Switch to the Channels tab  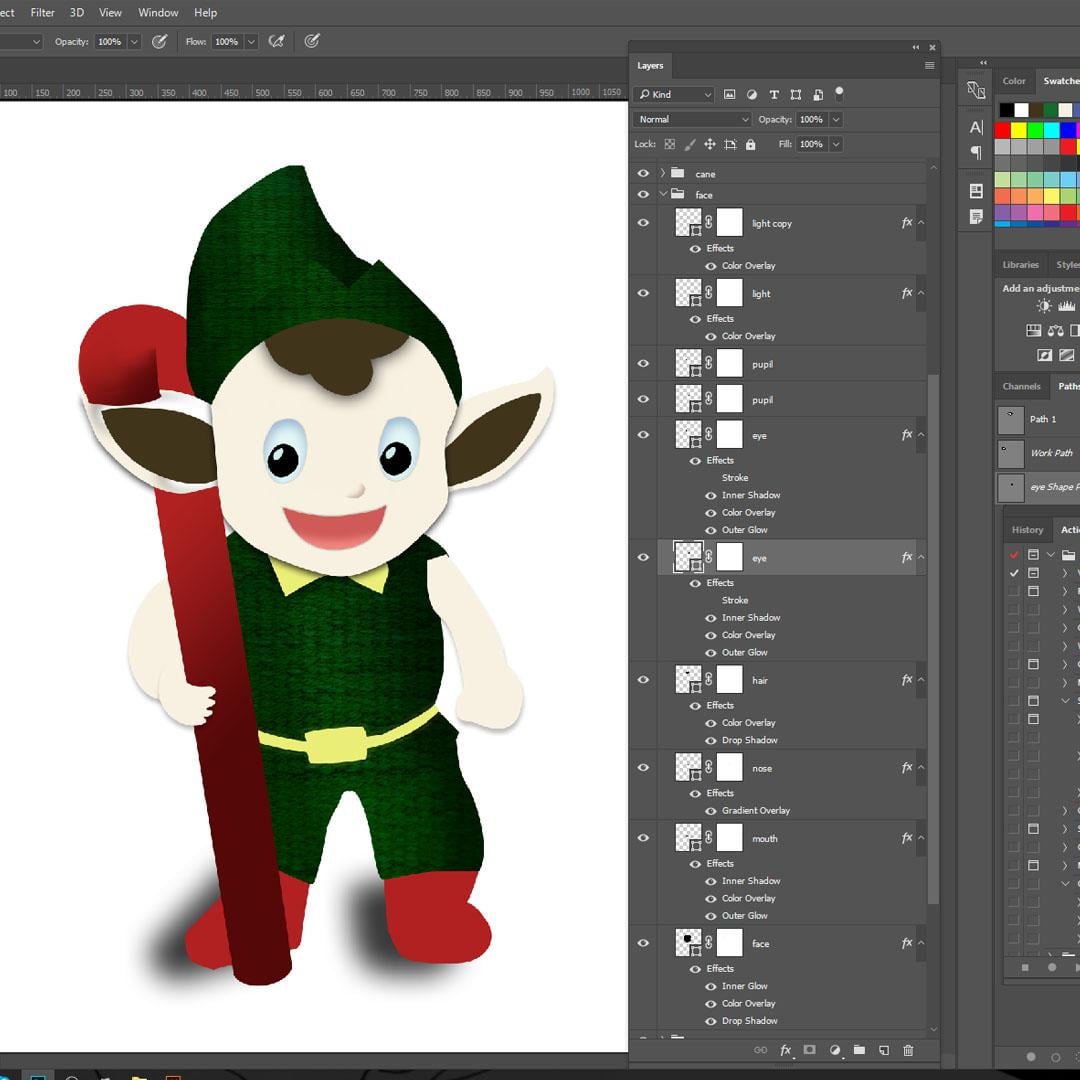tap(1021, 386)
